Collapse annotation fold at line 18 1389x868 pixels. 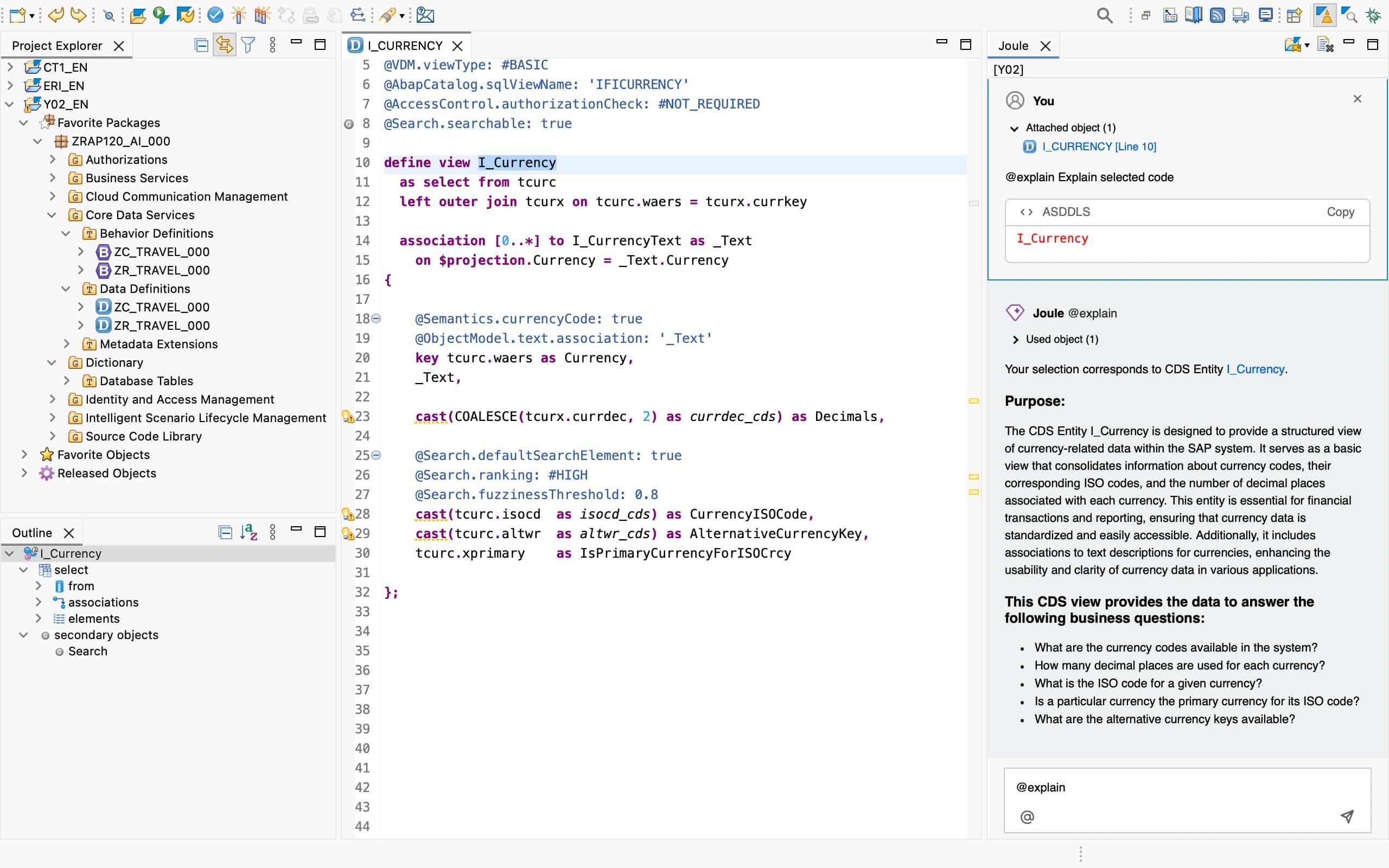coord(376,318)
